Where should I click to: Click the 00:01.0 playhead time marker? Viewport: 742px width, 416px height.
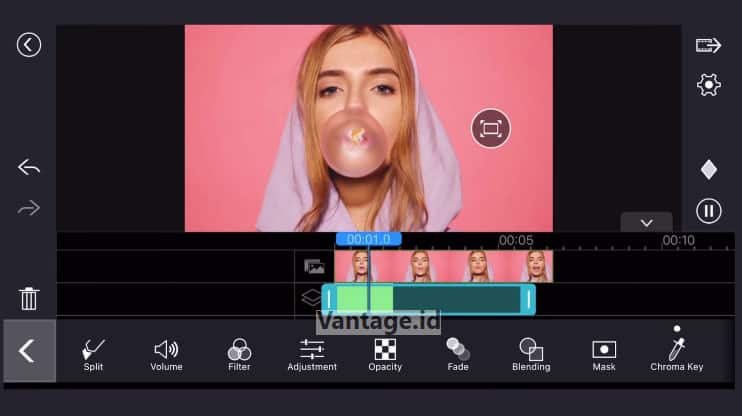pyautogui.click(x=369, y=239)
